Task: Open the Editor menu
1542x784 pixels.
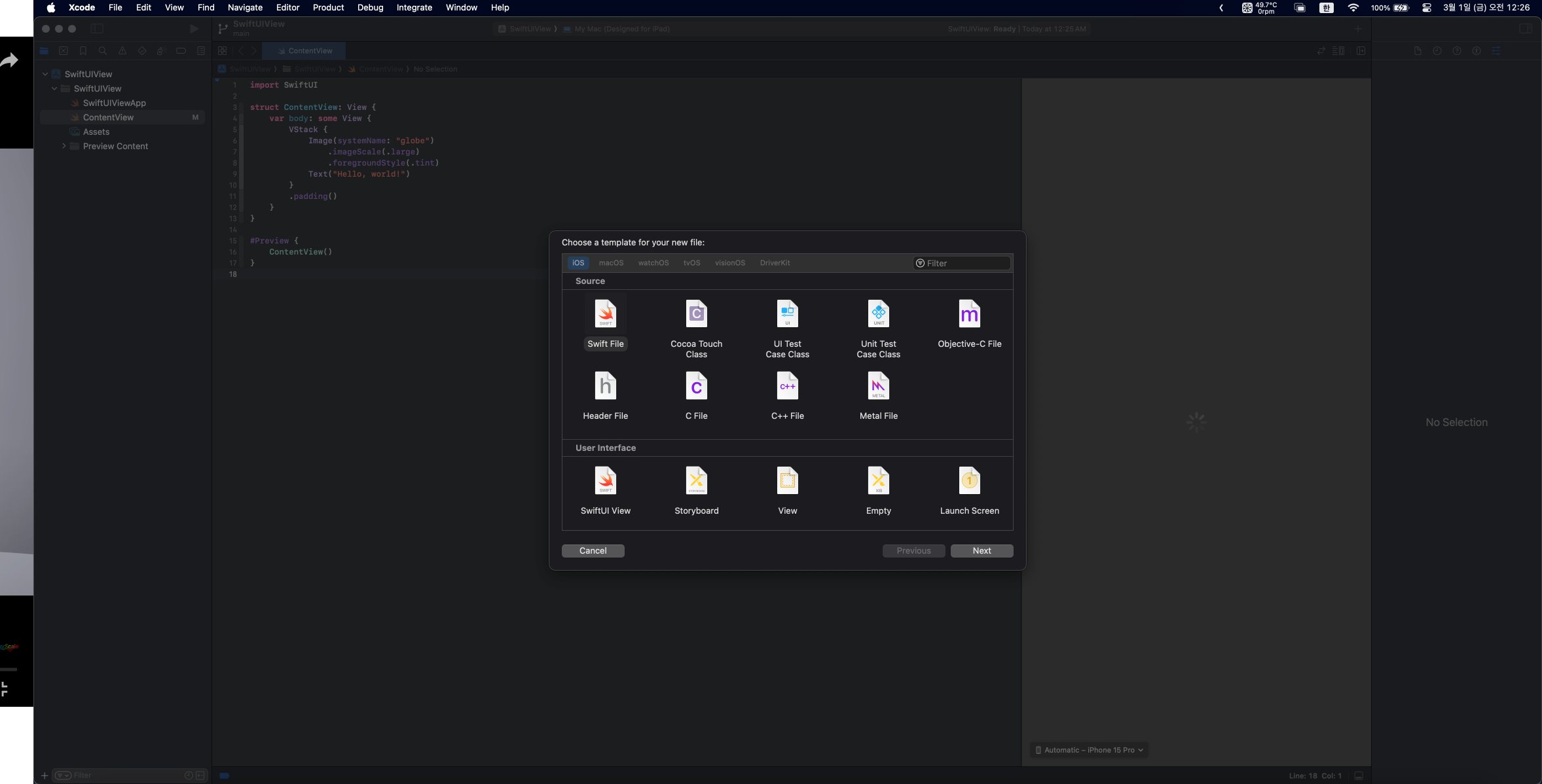Action: (x=287, y=8)
